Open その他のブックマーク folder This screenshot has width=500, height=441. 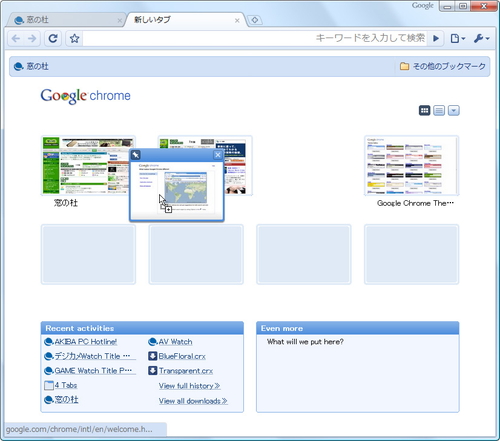pos(443,66)
